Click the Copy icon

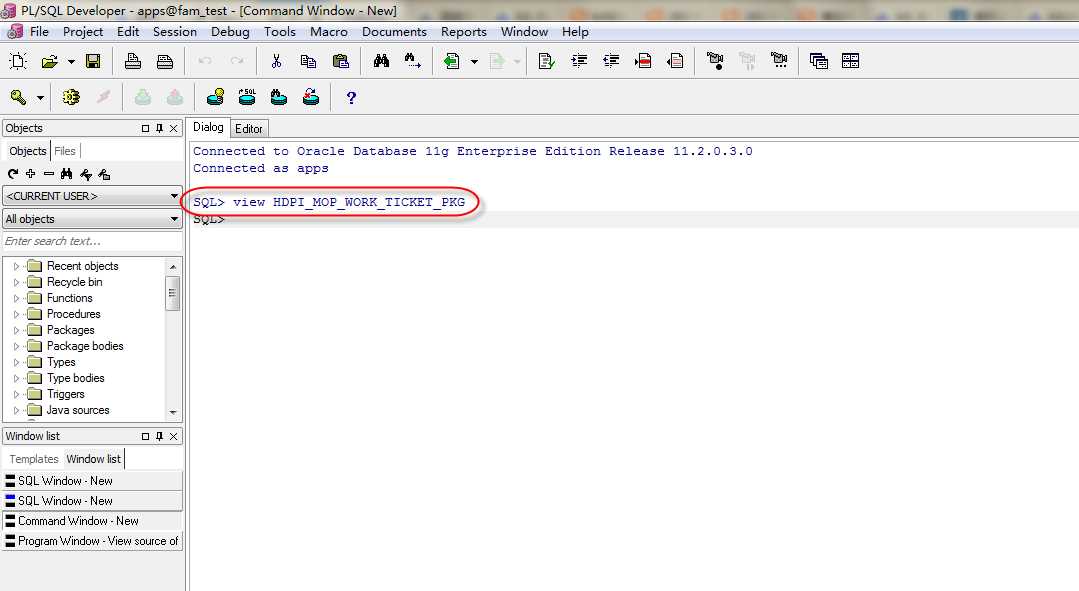coord(308,61)
